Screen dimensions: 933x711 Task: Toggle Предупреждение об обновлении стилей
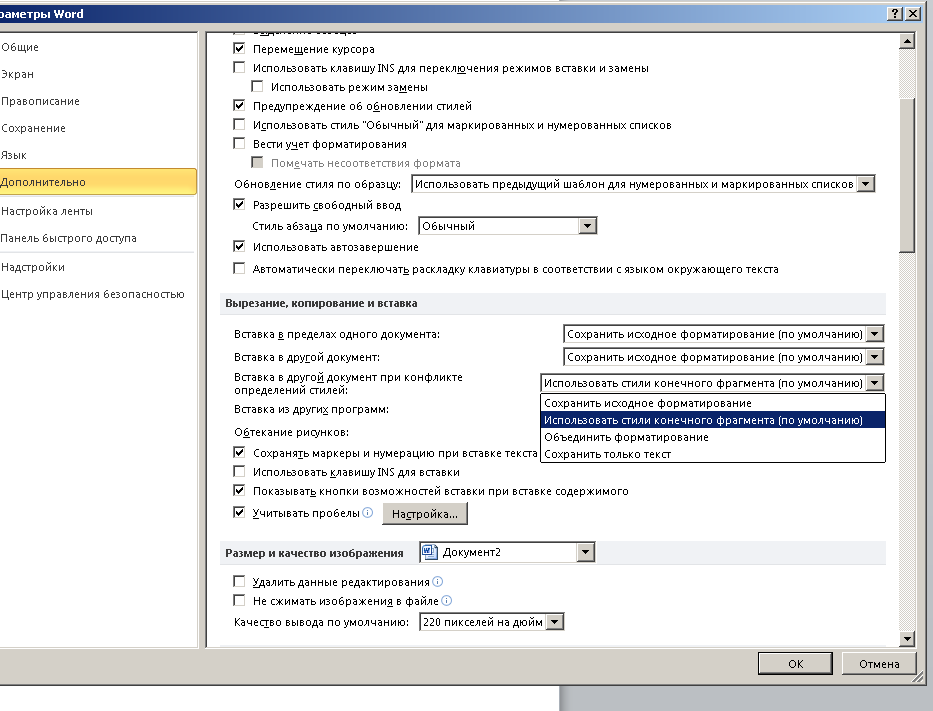(239, 105)
